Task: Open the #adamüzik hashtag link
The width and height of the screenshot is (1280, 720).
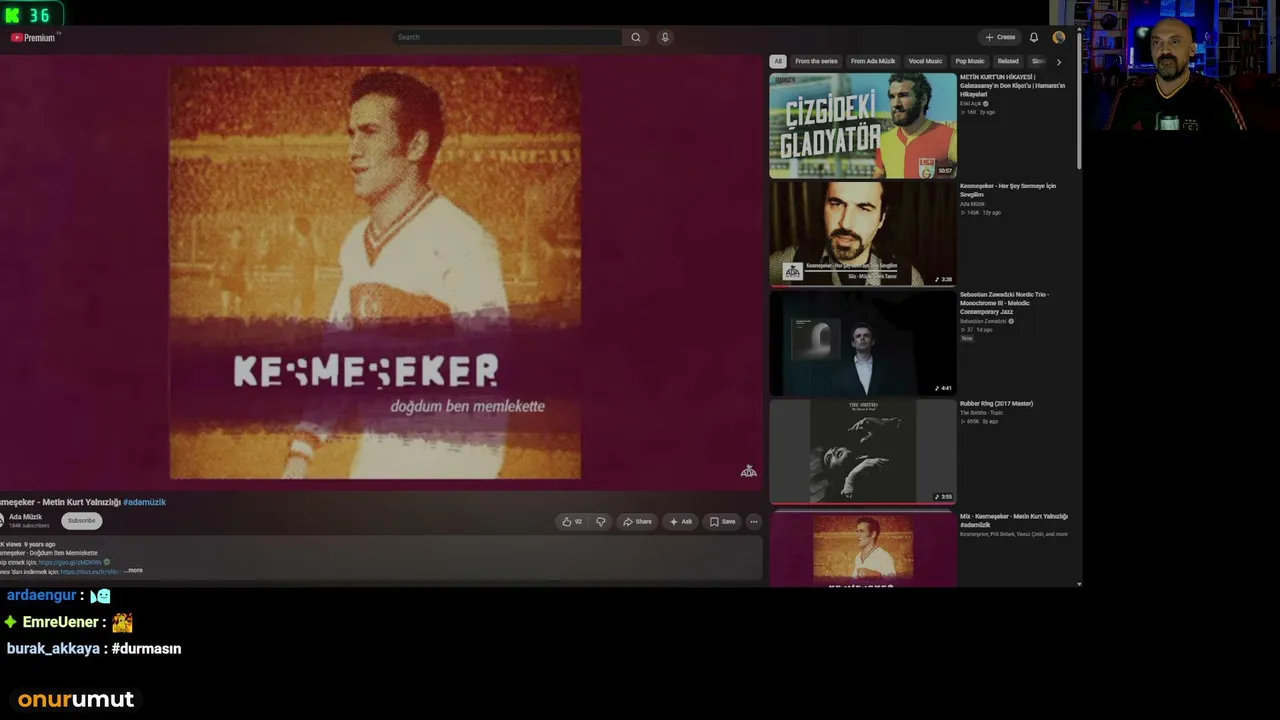Action: point(144,502)
